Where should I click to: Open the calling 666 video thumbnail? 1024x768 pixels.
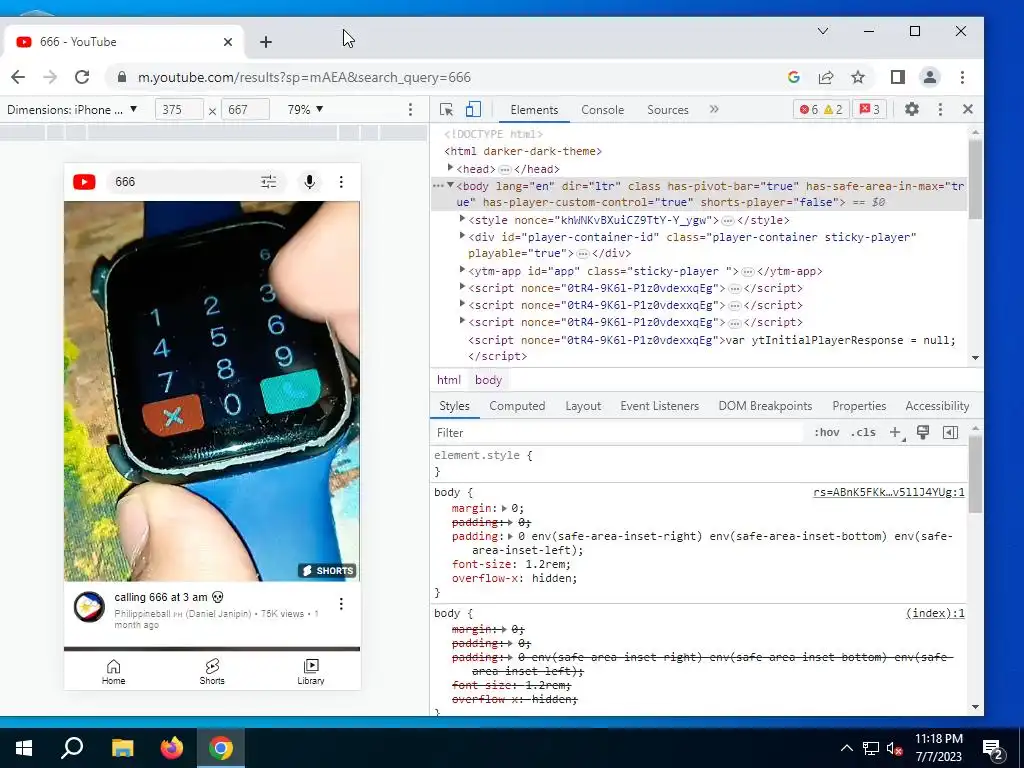coord(212,391)
